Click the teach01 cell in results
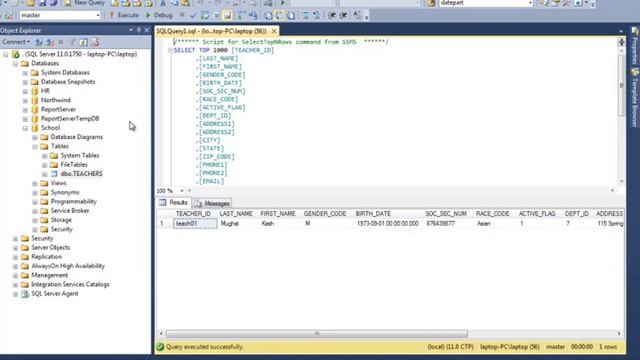This screenshot has height=360, width=640. (195, 224)
